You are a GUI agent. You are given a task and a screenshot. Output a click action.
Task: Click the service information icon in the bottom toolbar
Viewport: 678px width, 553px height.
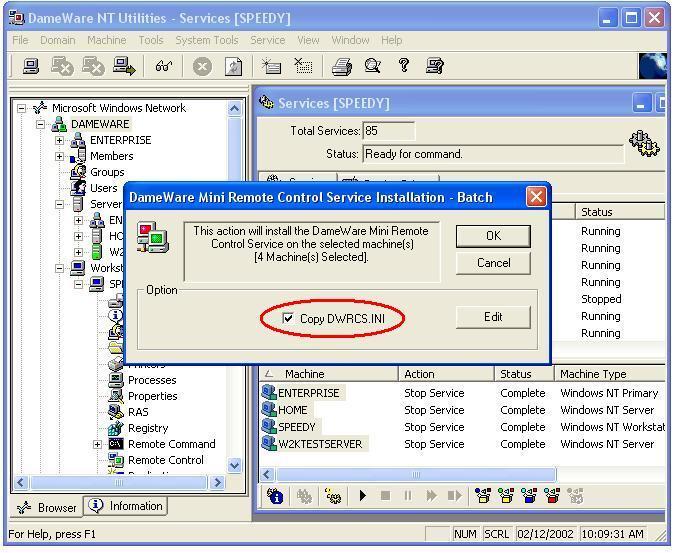(x=275, y=496)
